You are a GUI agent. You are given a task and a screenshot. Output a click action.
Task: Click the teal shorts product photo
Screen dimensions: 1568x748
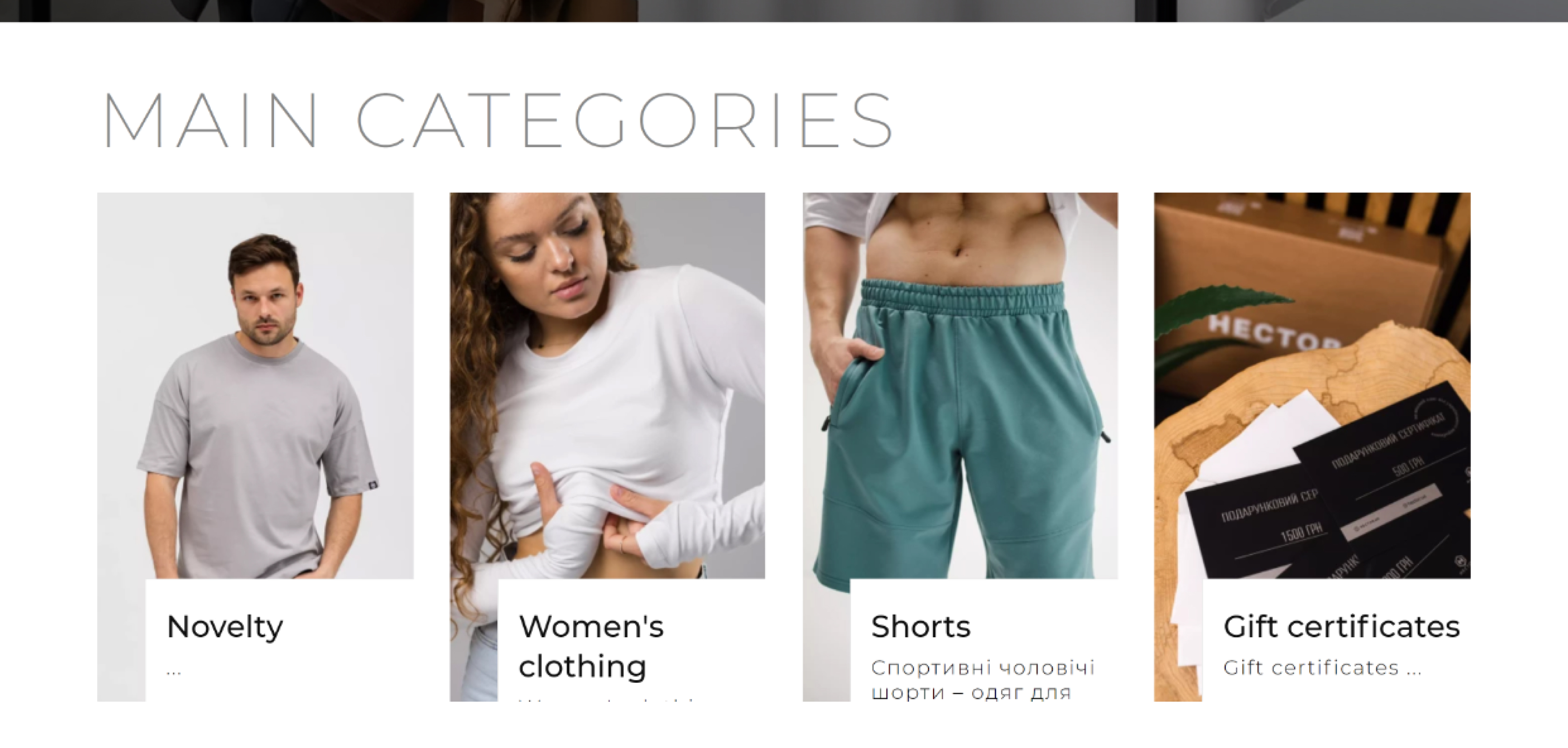click(960, 385)
